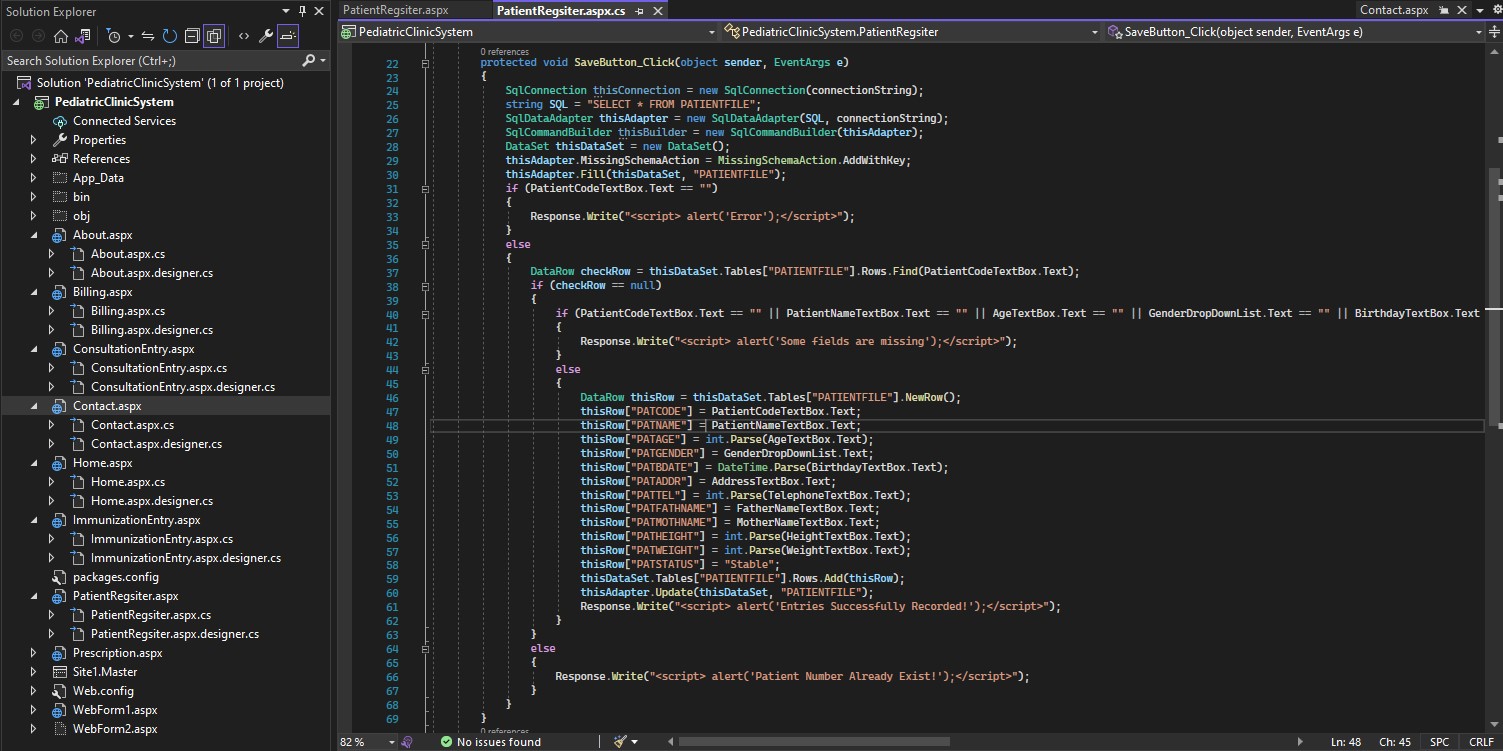Viewport: 1503px width, 751px height.
Task: Open the Contact.aspx preview tab
Action: (1393, 10)
